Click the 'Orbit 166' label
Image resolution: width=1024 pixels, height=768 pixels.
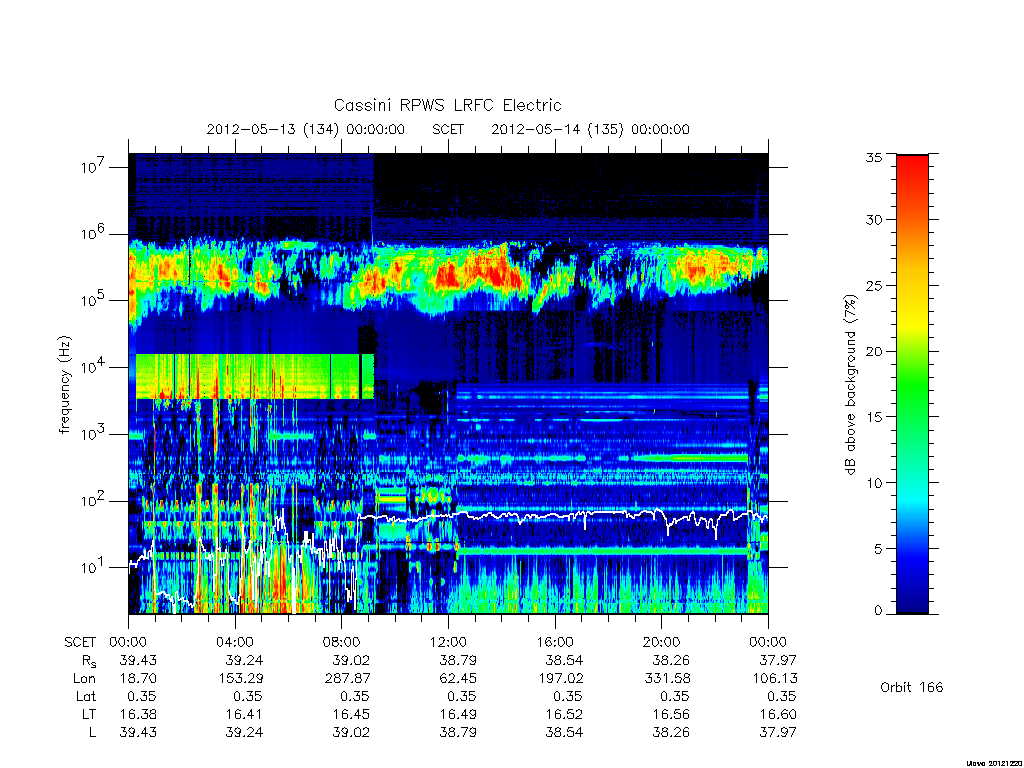point(911,687)
